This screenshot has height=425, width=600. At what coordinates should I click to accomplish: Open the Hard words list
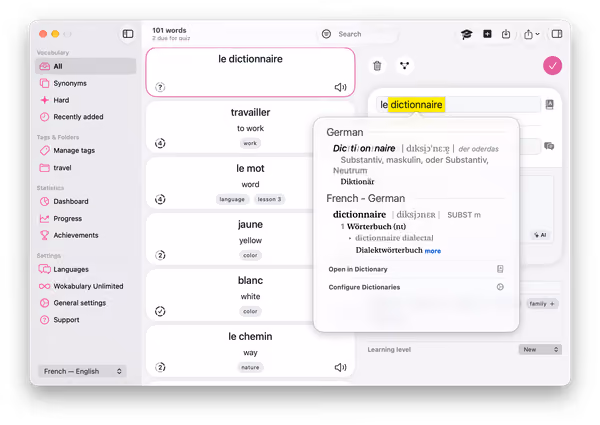click(x=86, y=100)
